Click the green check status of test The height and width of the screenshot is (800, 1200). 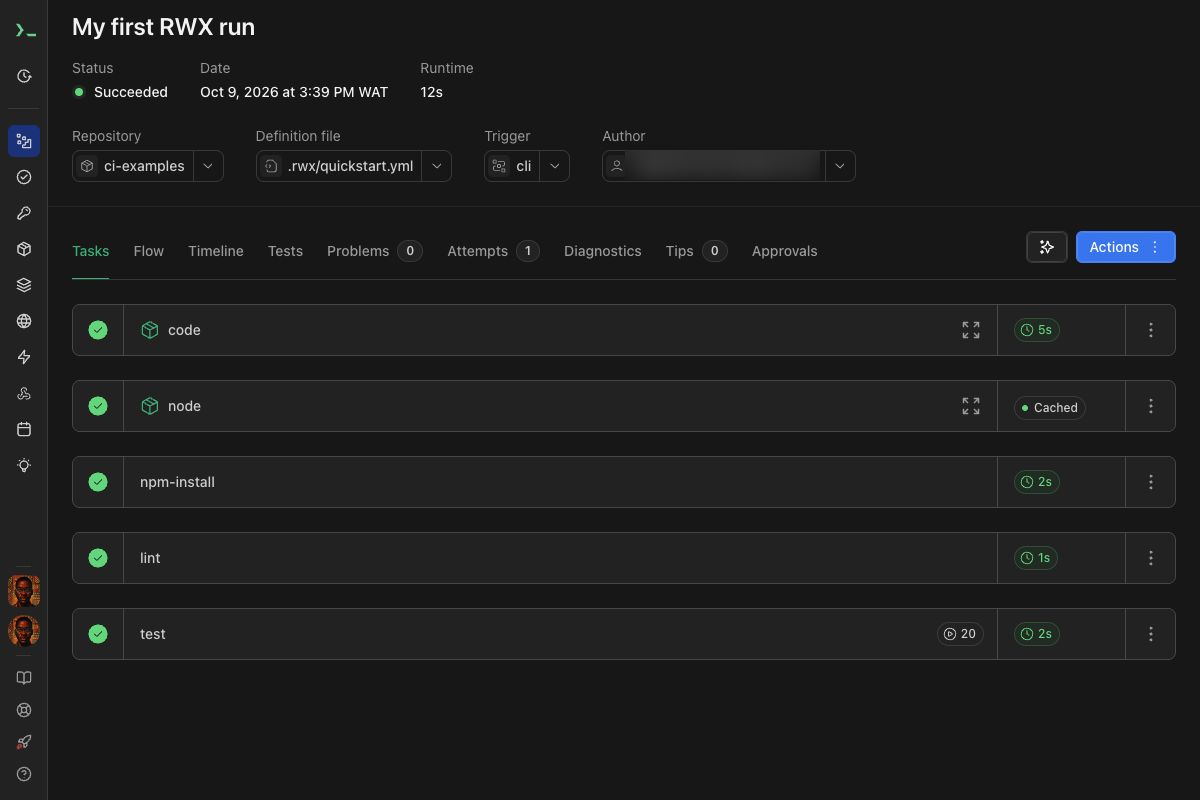[x=98, y=634]
